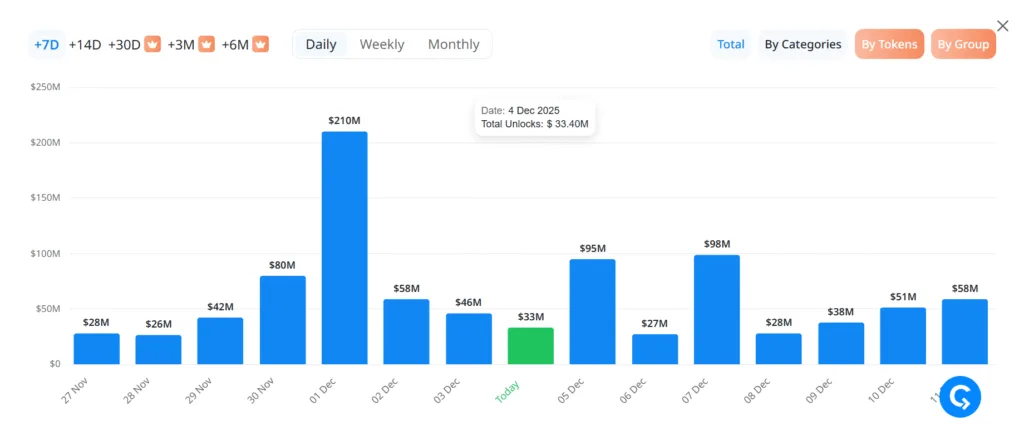This screenshot has height=431, width=1024.
Task: Select the +30D premium range
Action: (x=125, y=44)
